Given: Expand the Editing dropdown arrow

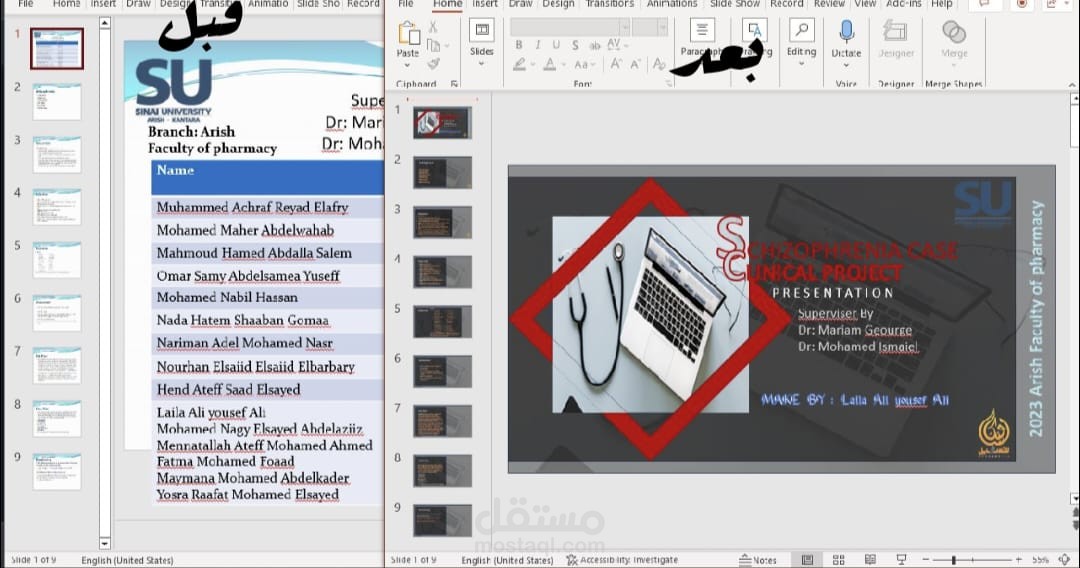Looking at the screenshot, I should [x=801, y=64].
